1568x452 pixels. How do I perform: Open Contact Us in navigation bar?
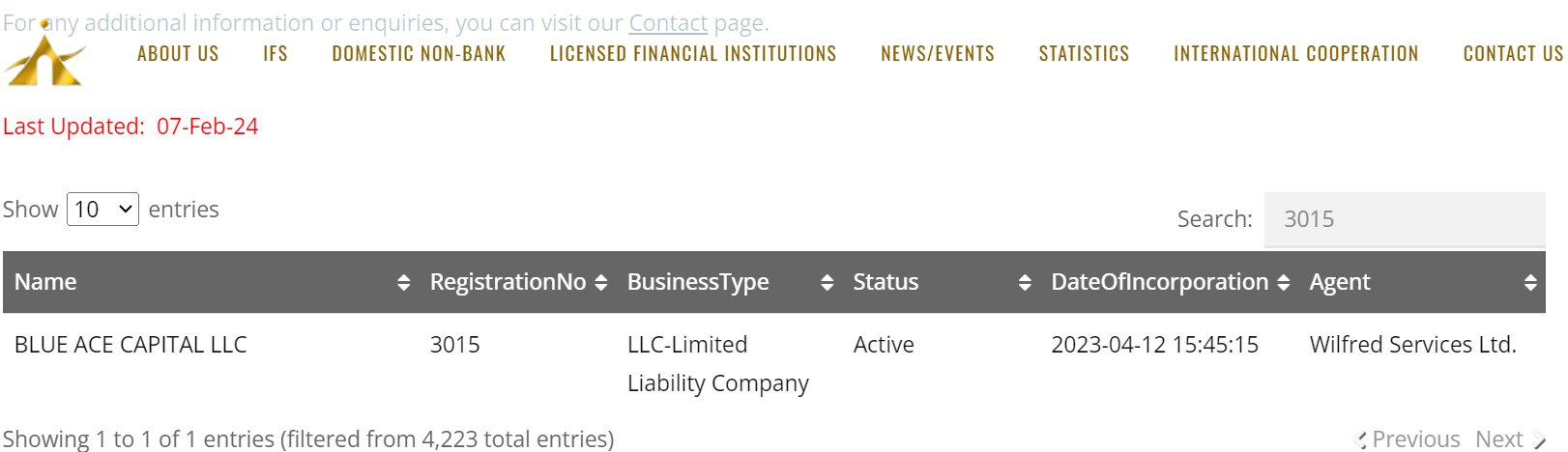1513,54
